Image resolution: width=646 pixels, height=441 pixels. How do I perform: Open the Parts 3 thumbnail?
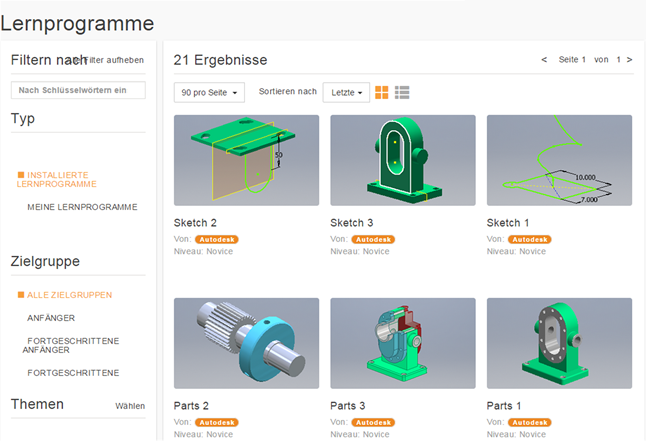point(403,343)
